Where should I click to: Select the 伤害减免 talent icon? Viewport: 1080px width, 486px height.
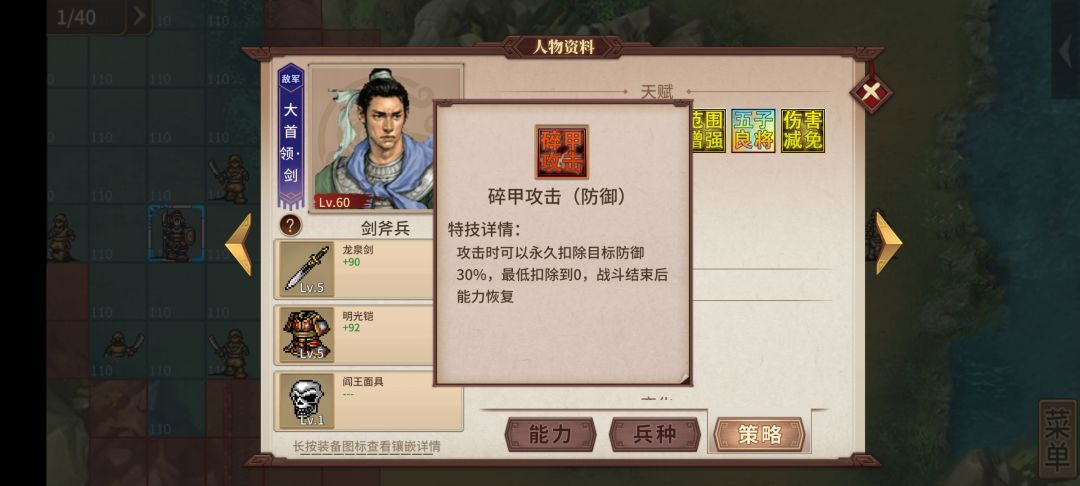(x=802, y=131)
